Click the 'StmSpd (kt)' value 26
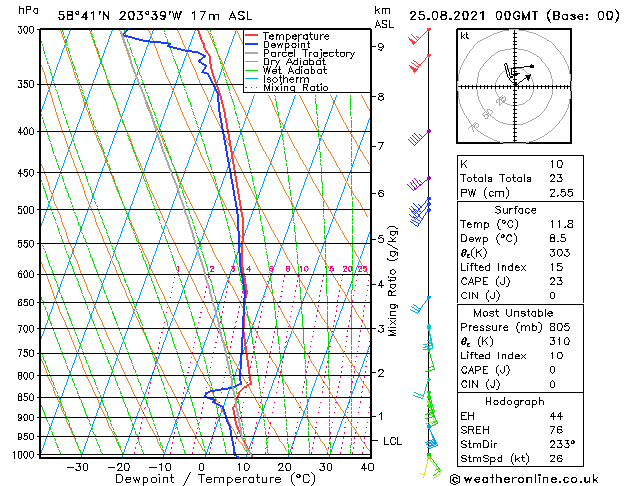The width and height of the screenshot is (629, 486). (x=556, y=459)
